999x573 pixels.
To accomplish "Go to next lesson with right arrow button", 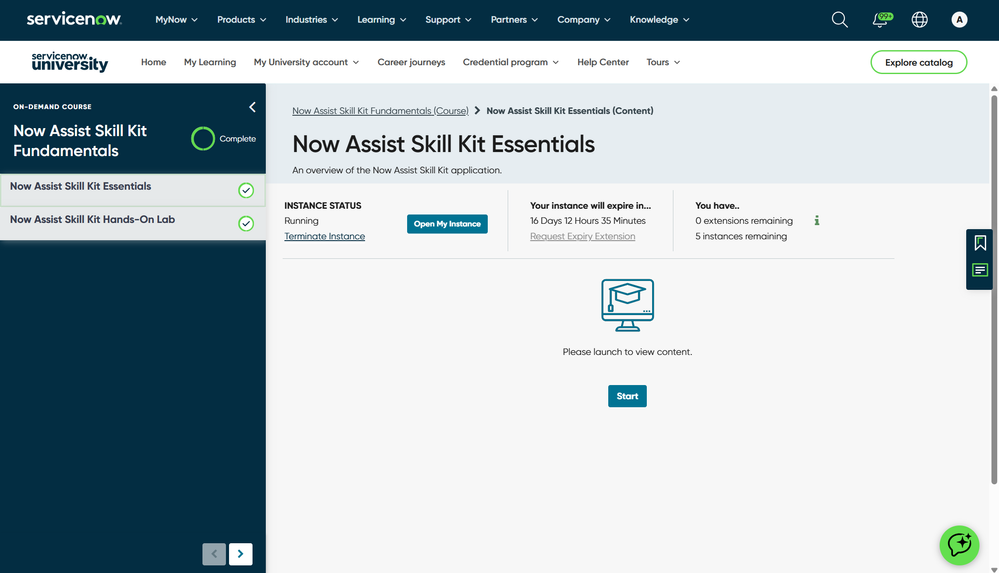I will (x=240, y=554).
